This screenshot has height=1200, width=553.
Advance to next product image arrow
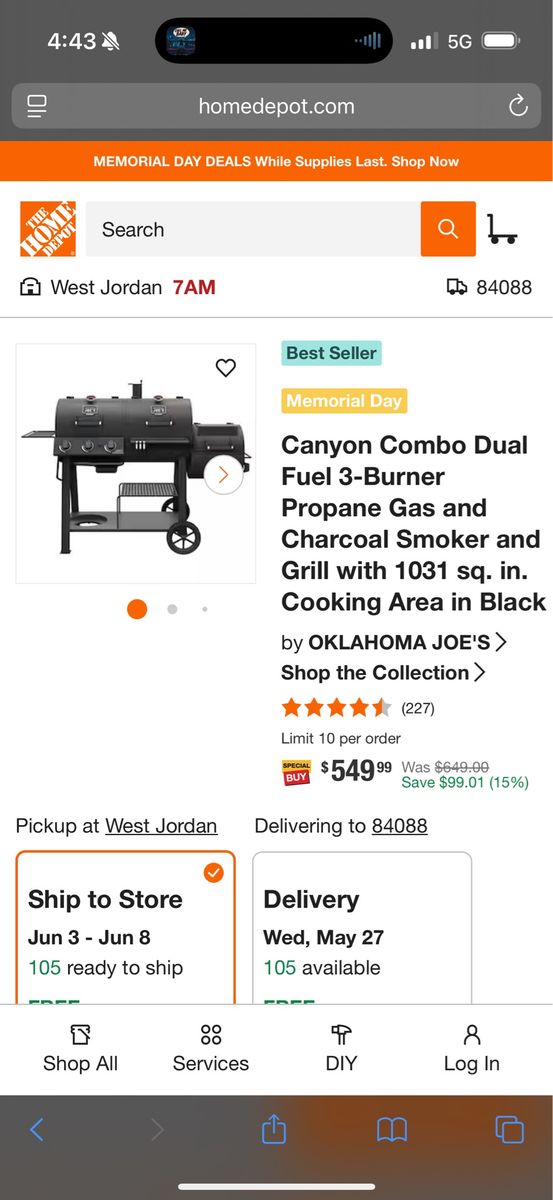click(x=224, y=475)
